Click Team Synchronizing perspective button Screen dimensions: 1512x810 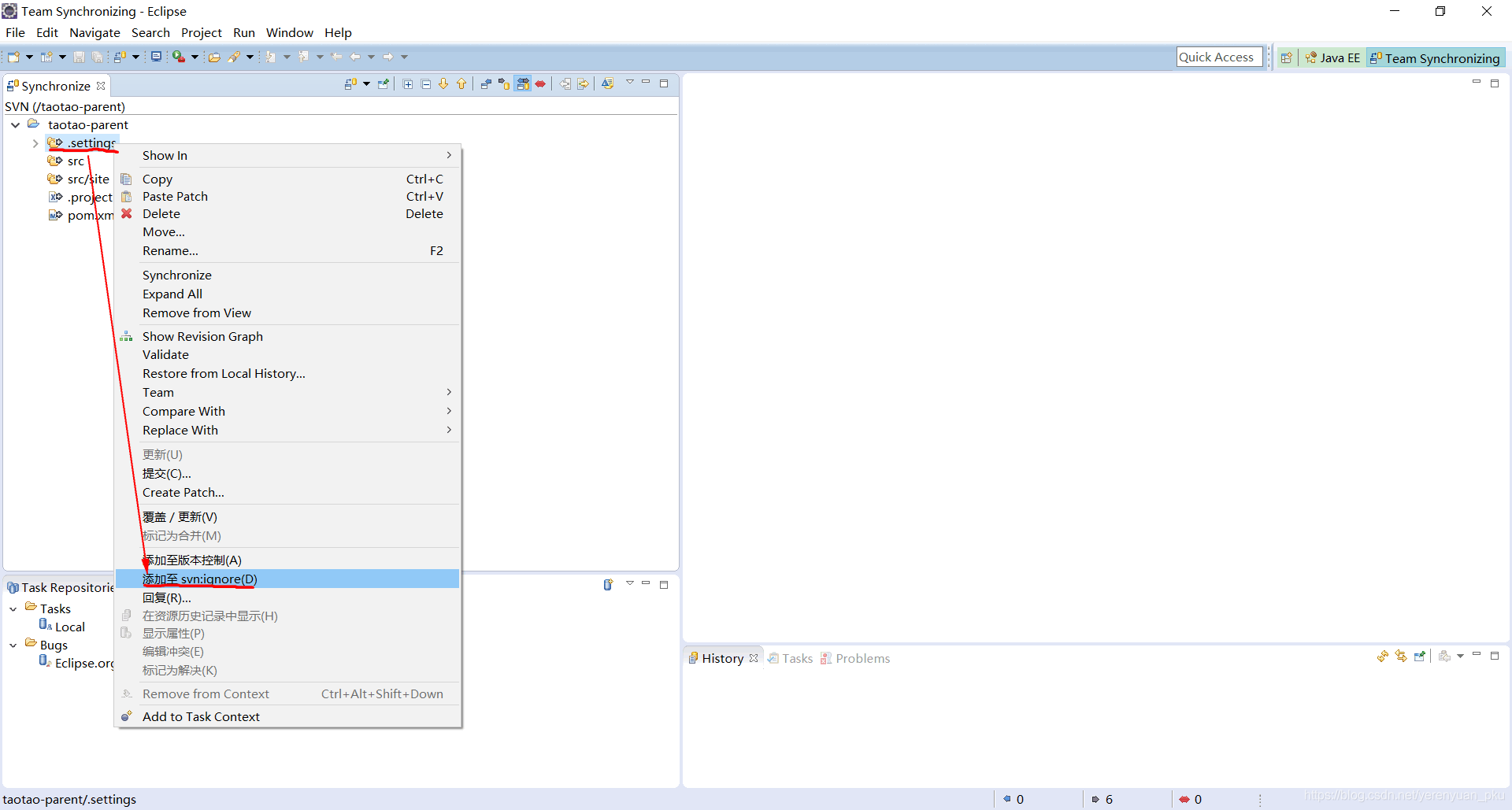(x=1435, y=57)
